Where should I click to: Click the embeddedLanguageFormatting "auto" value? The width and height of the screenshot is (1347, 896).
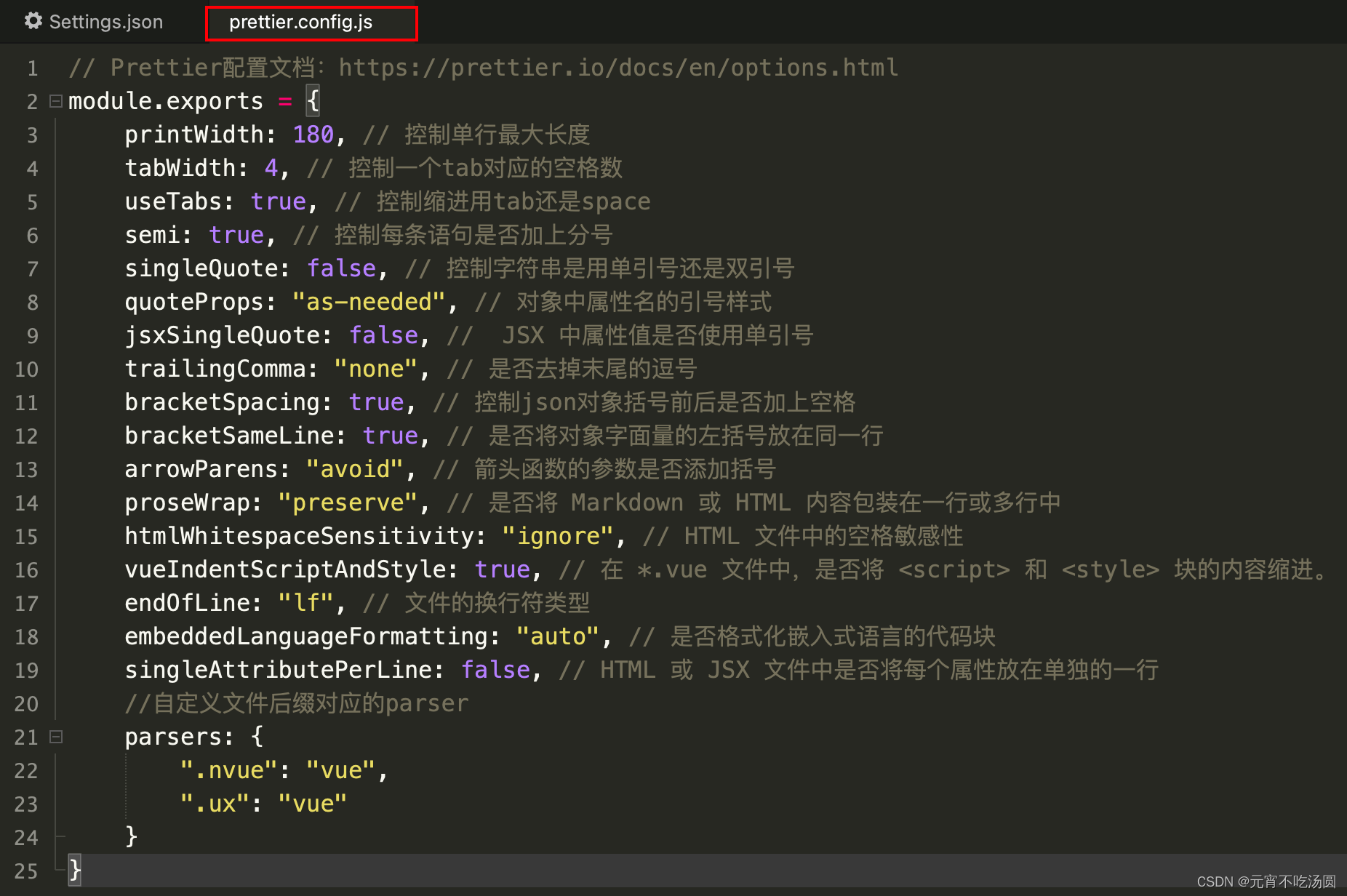point(558,636)
